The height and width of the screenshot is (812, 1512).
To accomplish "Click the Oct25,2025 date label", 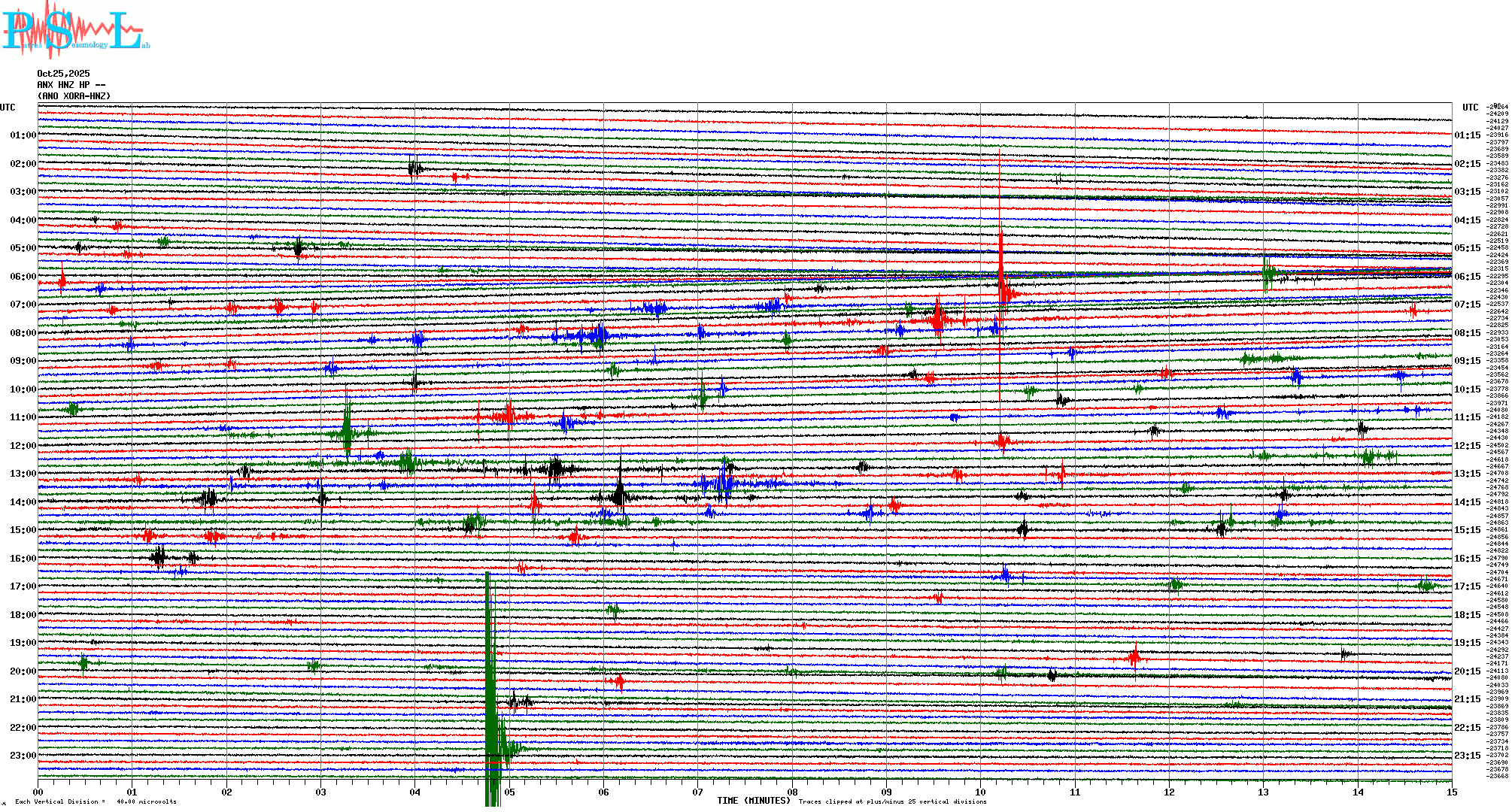I will click(63, 74).
